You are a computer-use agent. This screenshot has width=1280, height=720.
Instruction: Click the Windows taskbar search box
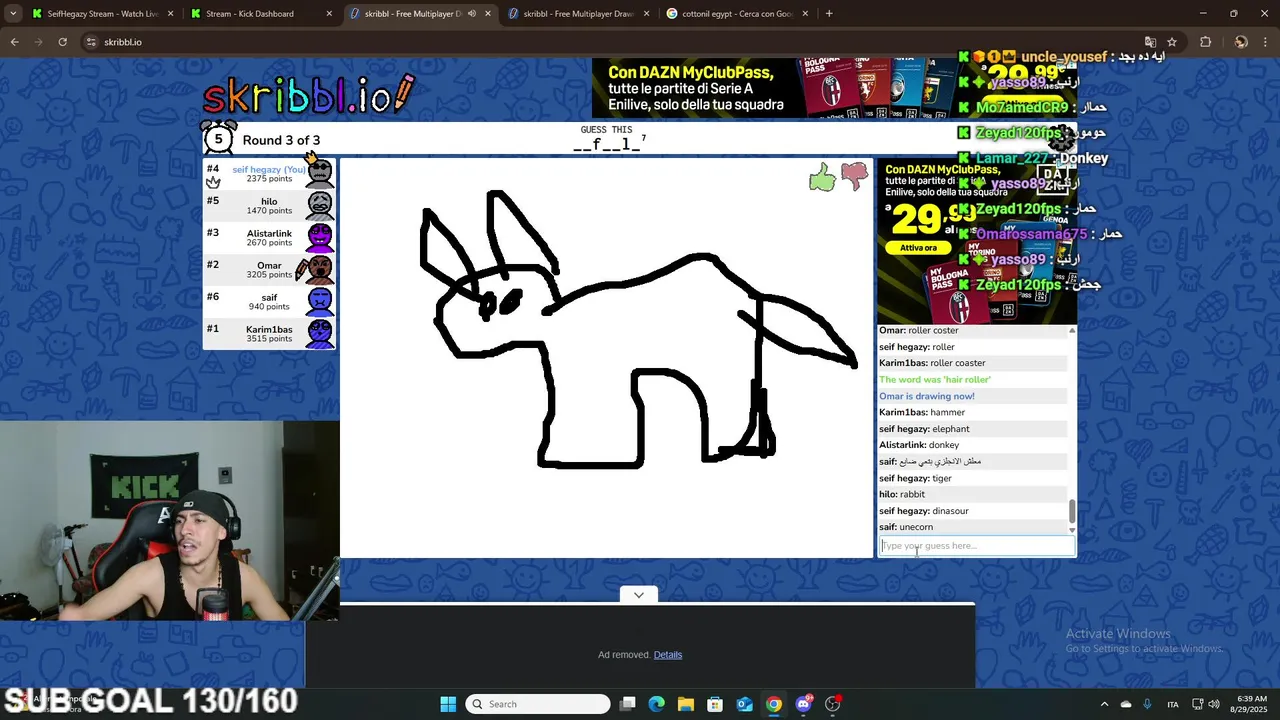coord(538,704)
